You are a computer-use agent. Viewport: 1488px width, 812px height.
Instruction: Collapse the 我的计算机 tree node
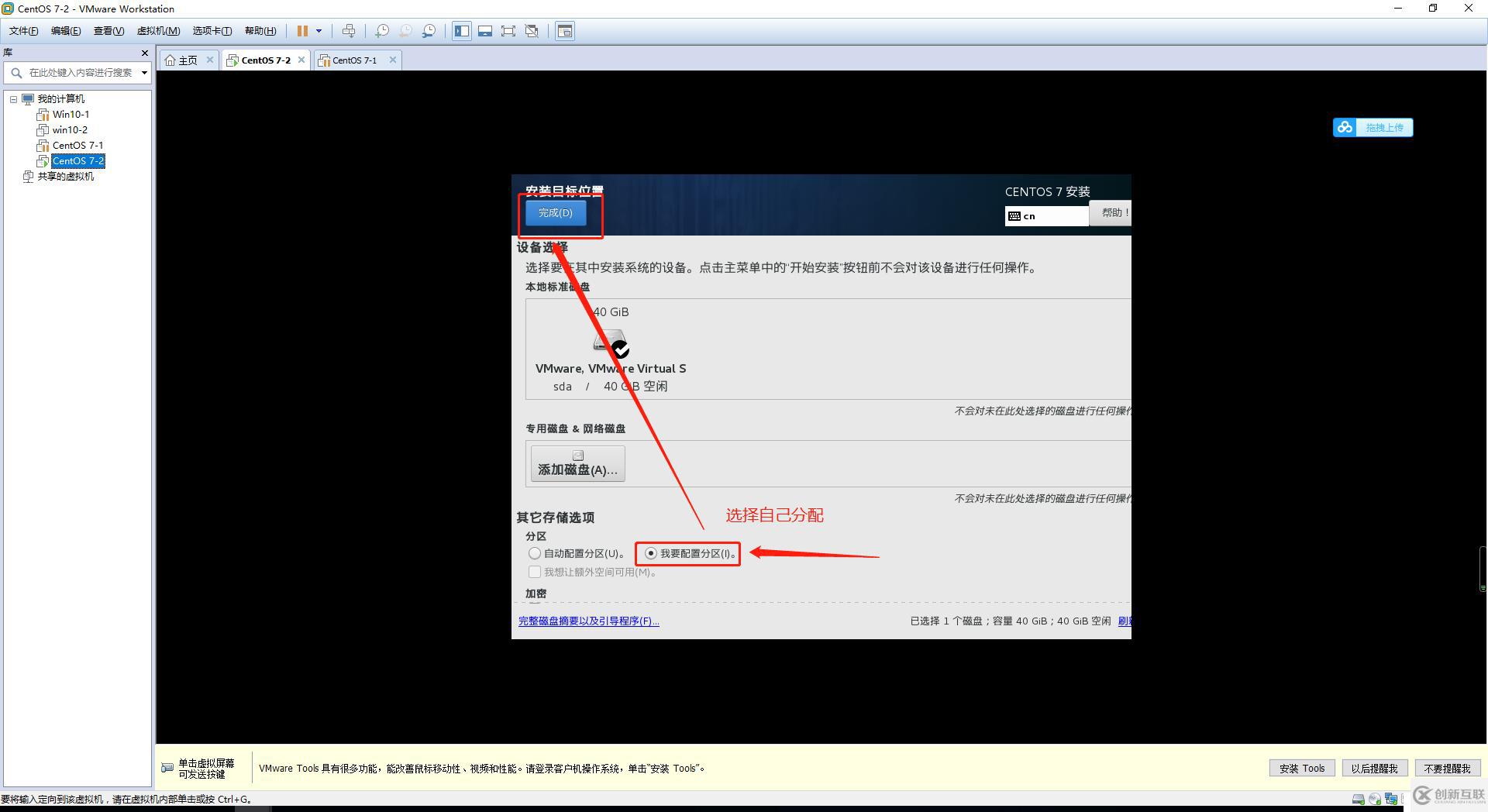pos(13,99)
